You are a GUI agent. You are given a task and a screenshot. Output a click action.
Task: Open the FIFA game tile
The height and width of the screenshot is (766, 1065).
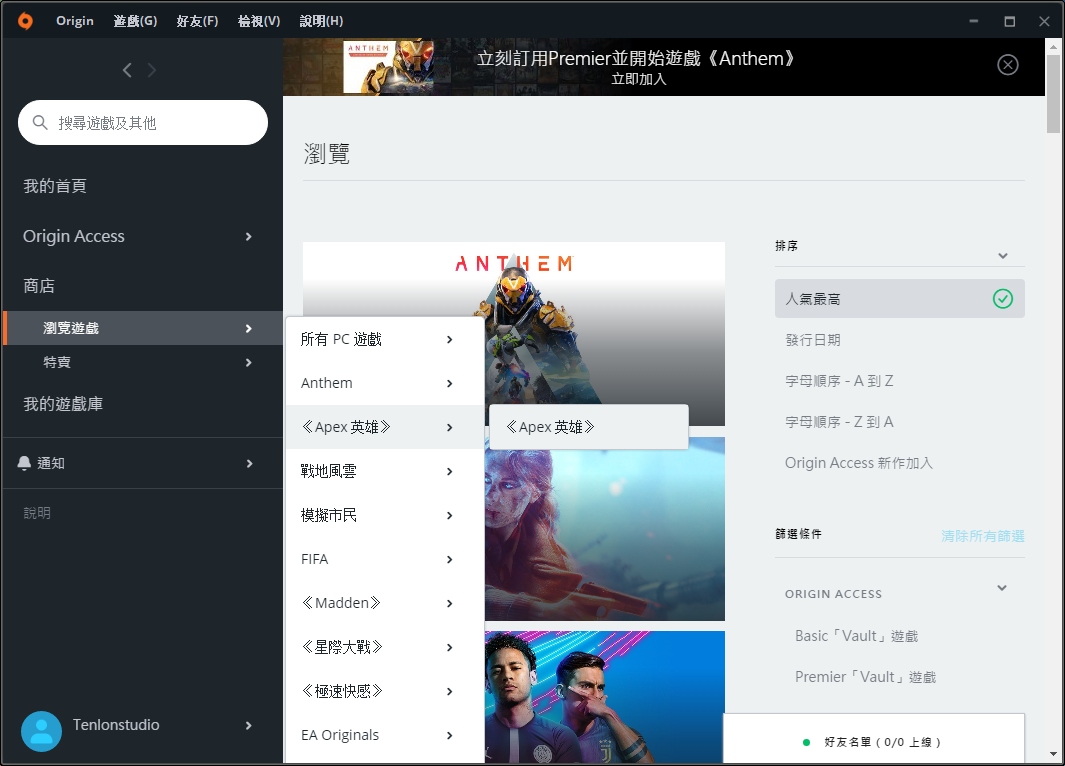click(x=604, y=697)
